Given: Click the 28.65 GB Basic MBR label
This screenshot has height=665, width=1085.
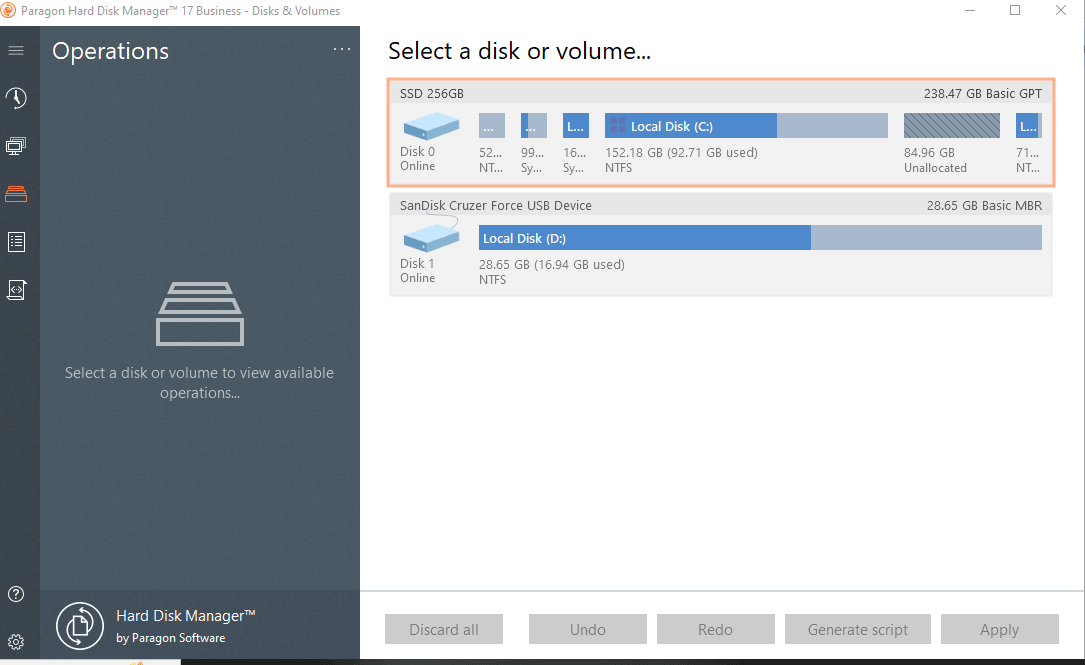Looking at the screenshot, I should click(x=984, y=206).
